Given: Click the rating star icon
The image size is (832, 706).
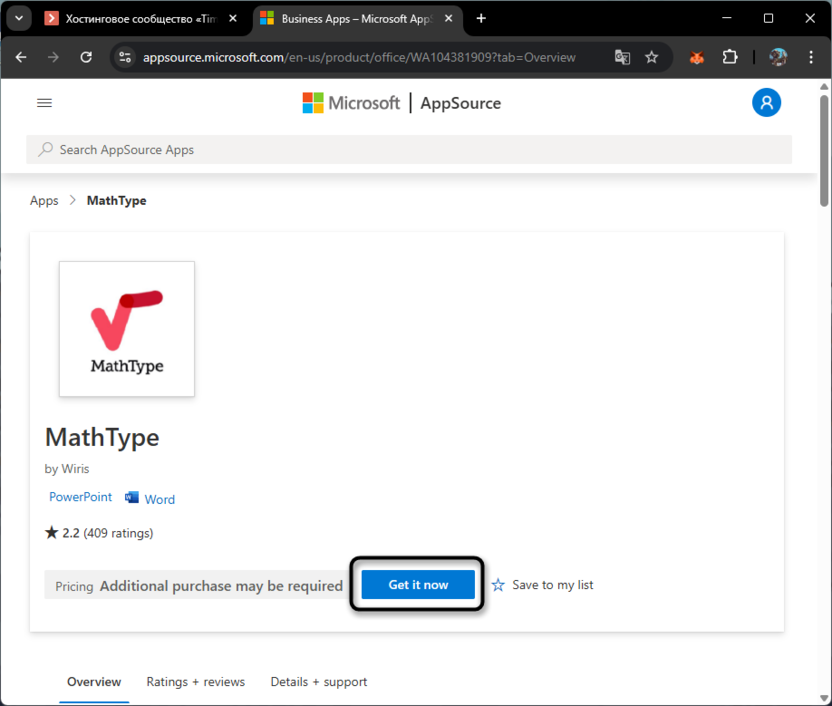Looking at the screenshot, I should (51, 532).
